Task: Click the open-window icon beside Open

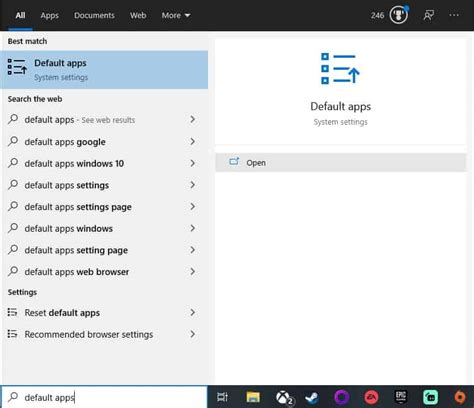Action: tap(234, 162)
